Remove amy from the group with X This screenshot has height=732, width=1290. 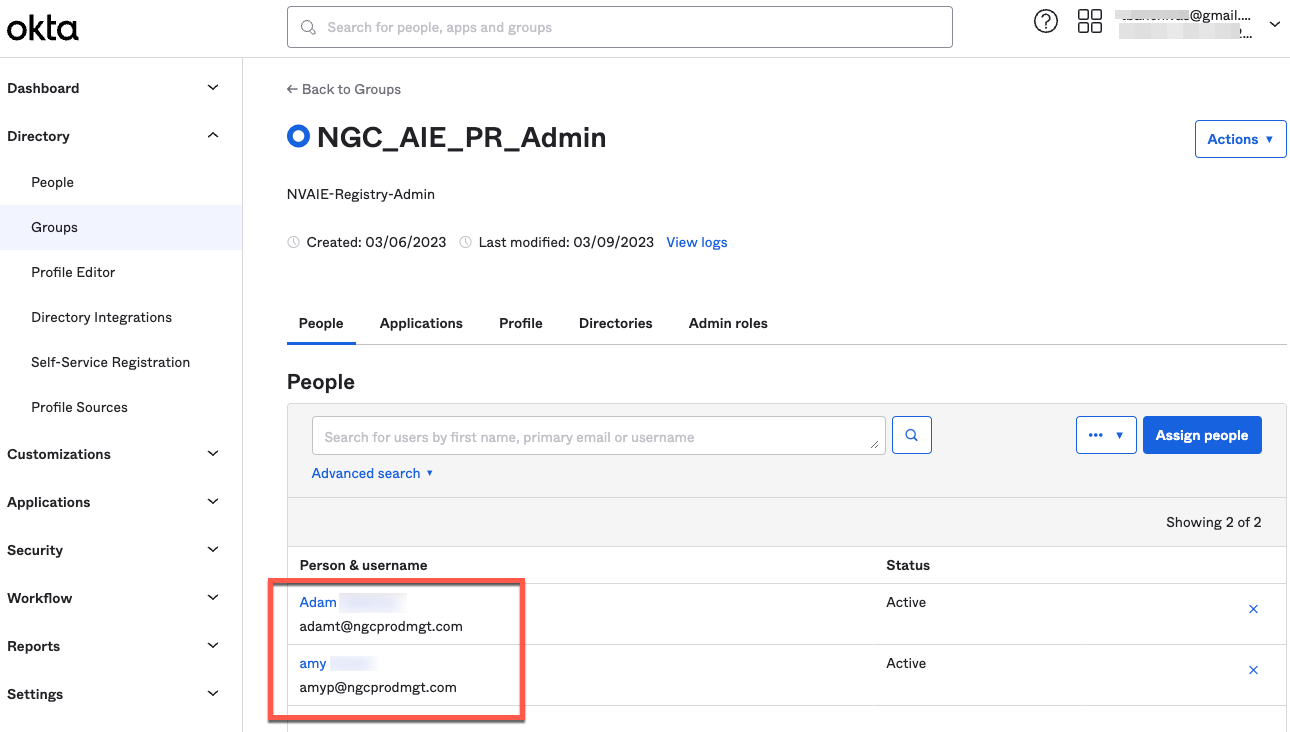pyautogui.click(x=1253, y=670)
